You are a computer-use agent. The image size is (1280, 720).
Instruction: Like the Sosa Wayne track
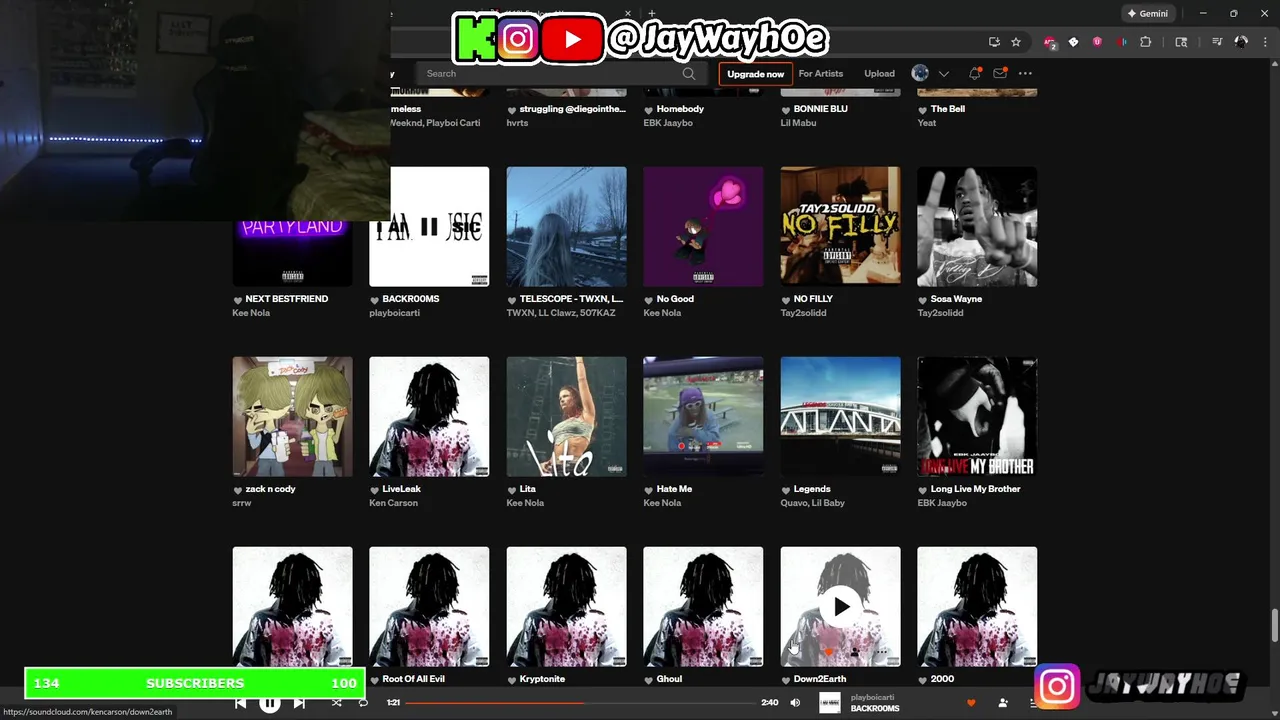pos(922,300)
